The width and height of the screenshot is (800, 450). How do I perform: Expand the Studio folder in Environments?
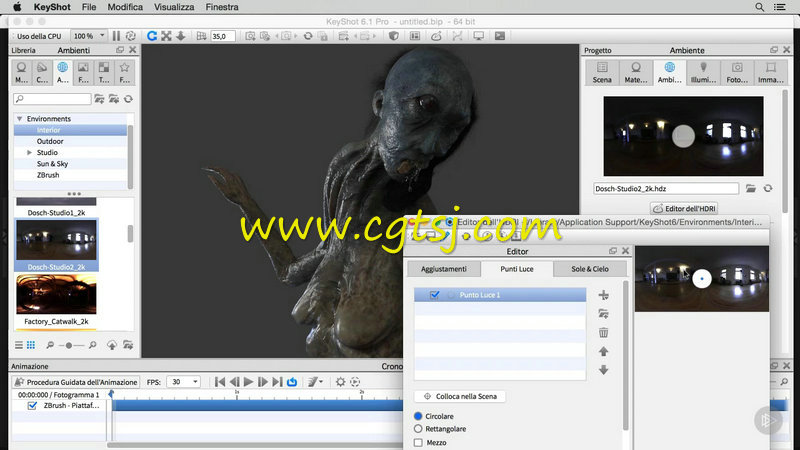click(x=29, y=153)
